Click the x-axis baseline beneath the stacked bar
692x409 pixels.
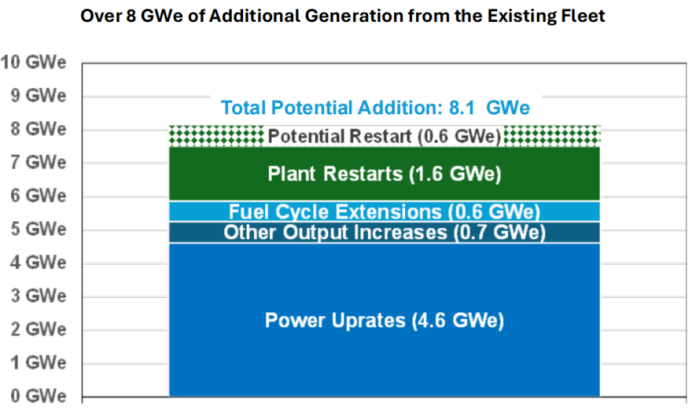(x=384, y=398)
